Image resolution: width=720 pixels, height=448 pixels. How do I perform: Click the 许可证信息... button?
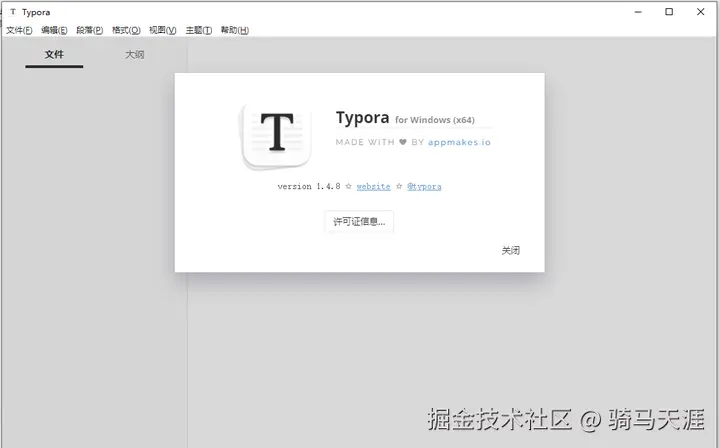point(359,222)
